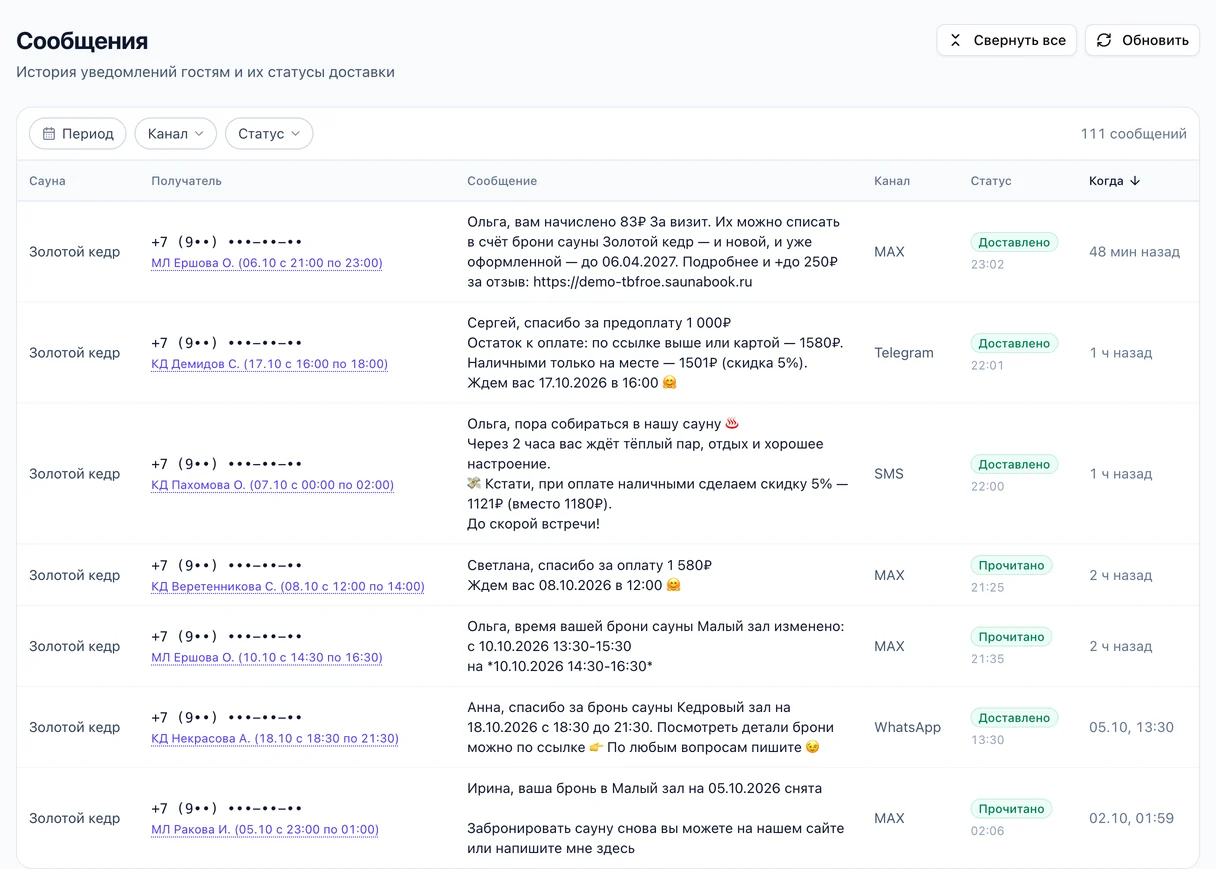Image resolution: width=1216 pixels, height=869 pixels.
Task: Click the 05.10, 13:30 timestamp
Action: pos(1132,727)
